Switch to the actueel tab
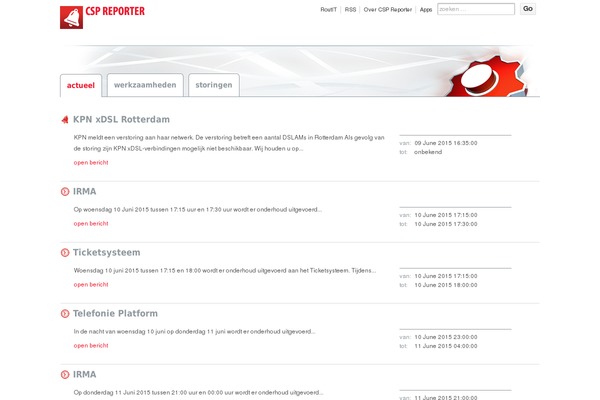The width and height of the screenshot is (600, 400). (x=81, y=85)
